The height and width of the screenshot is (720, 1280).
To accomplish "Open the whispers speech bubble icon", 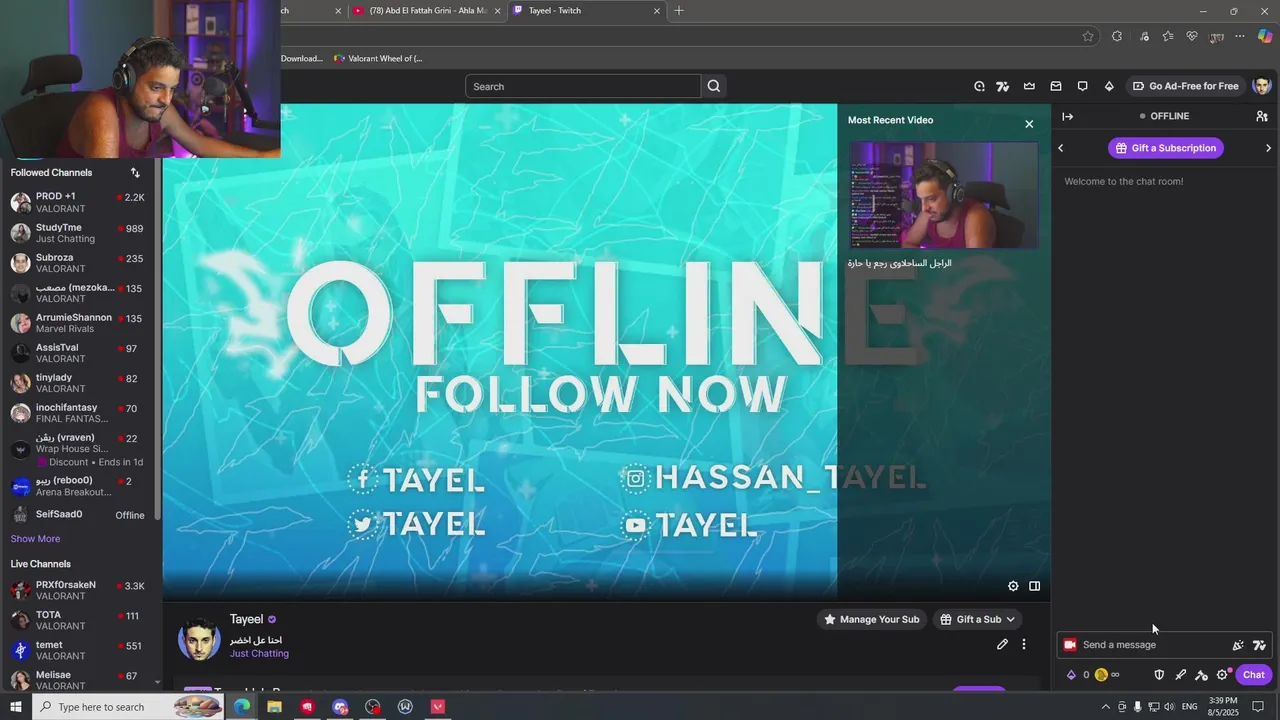I will tap(1082, 86).
